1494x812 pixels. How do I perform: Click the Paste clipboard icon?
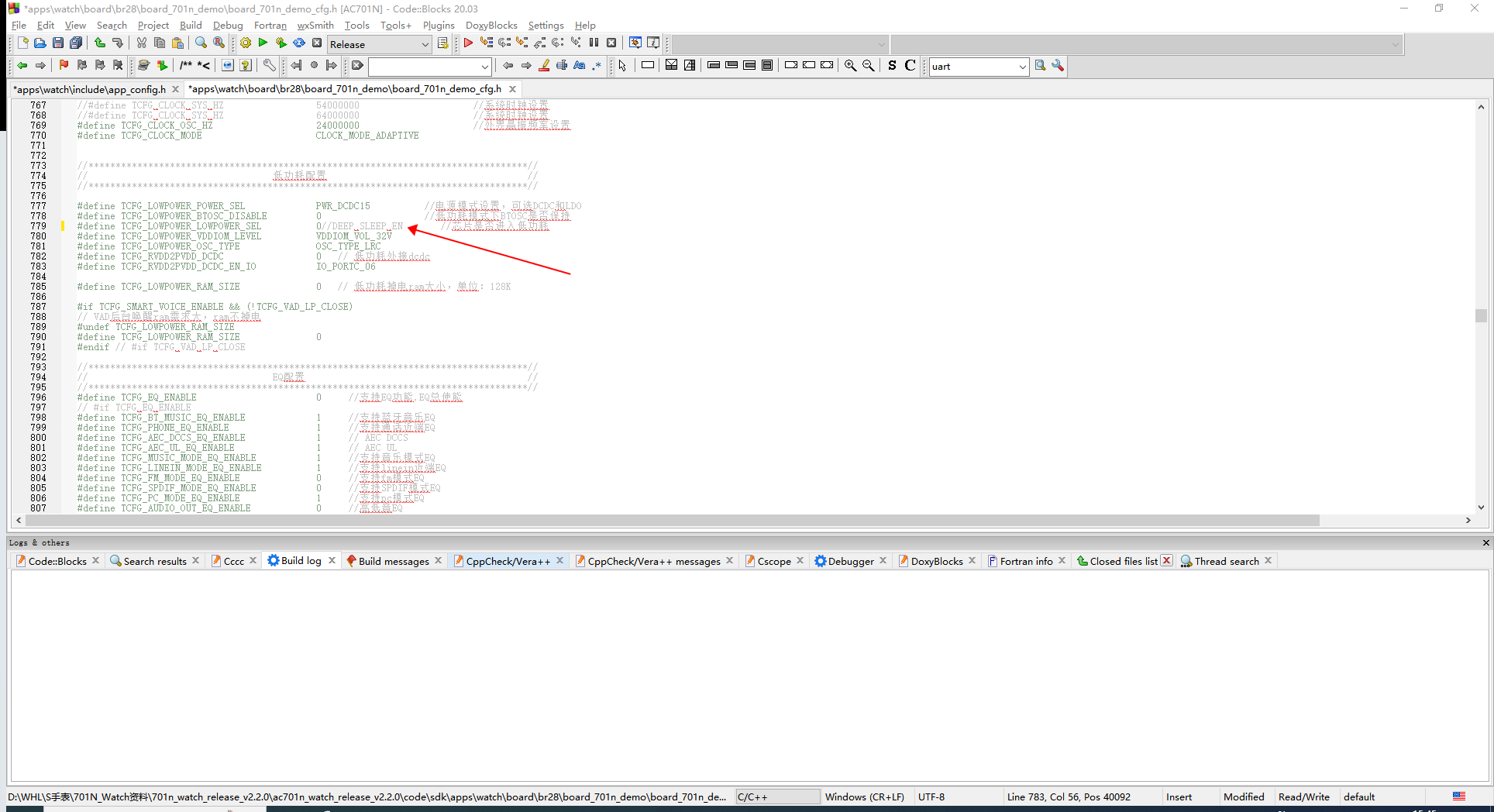[x=177, y=43]
